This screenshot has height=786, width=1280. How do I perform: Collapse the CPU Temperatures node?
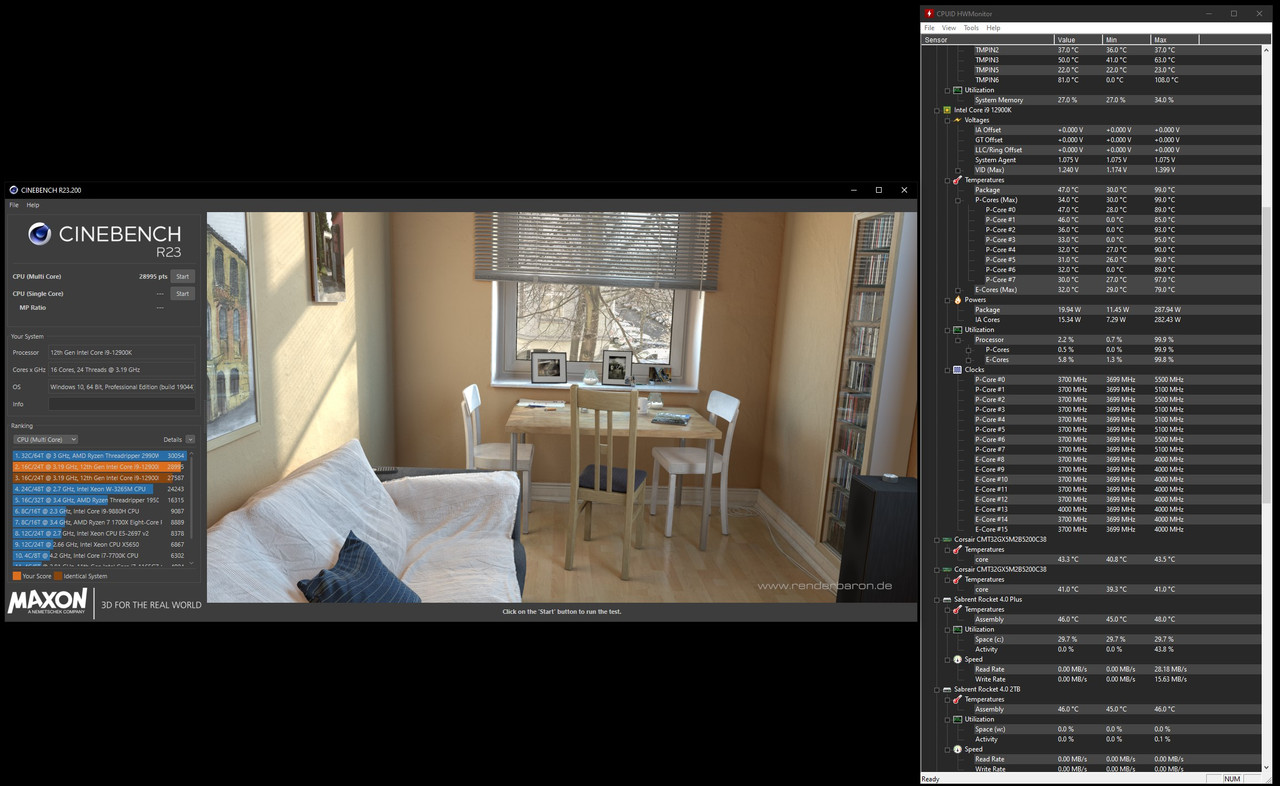[x=947, y=180]
